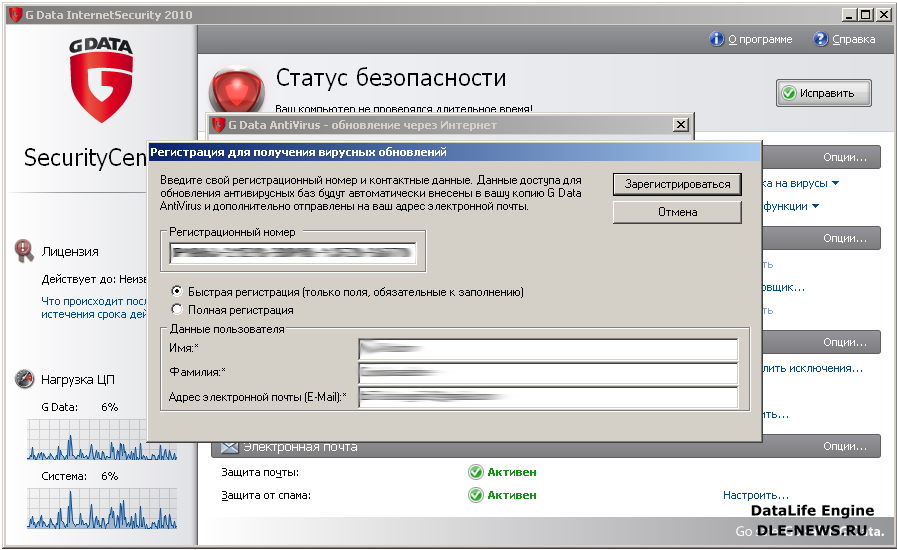Open О программе menu item
The height and width of the screenshot is (550, 897).
760,39
